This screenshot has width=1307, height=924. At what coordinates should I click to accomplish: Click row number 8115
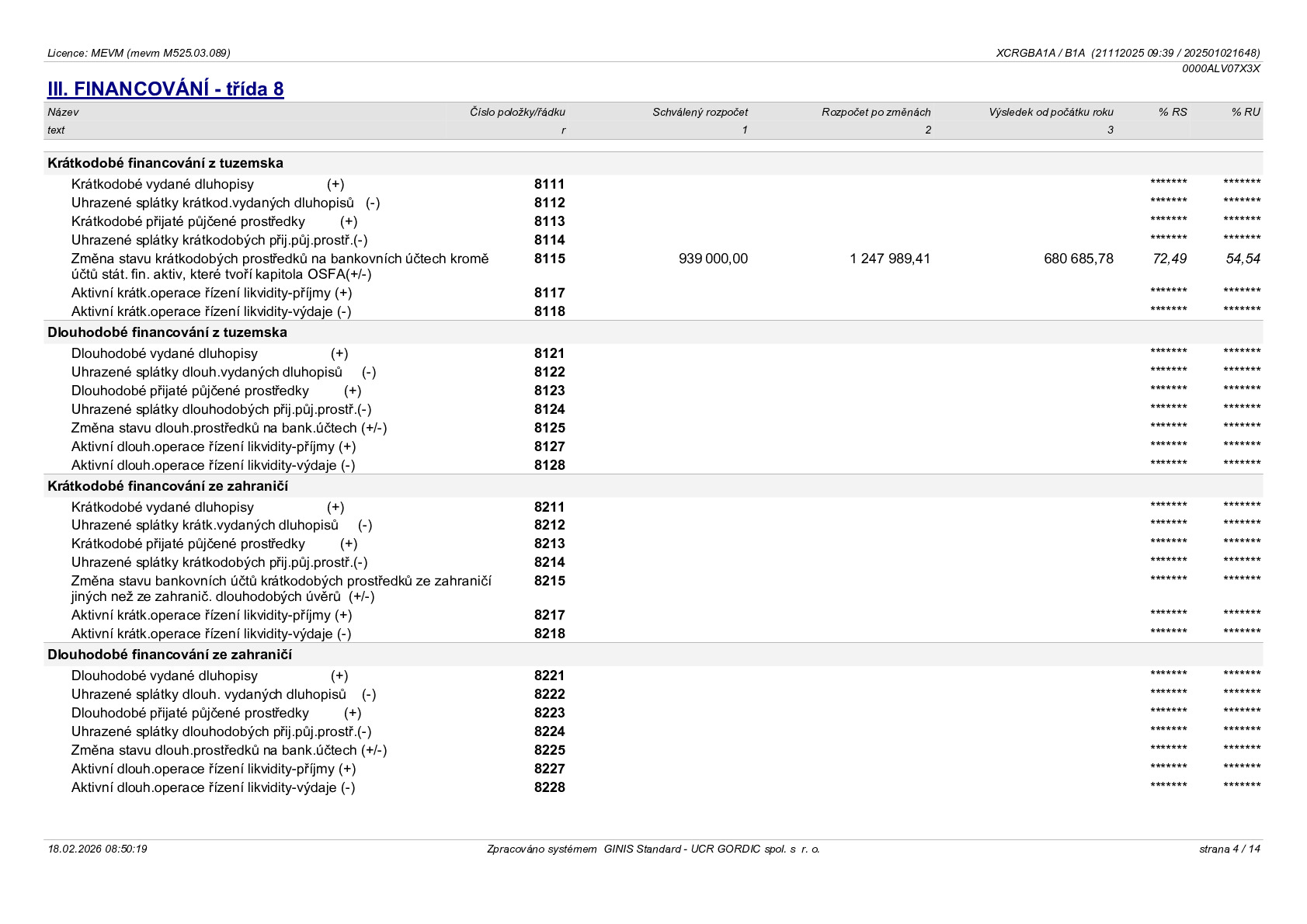(550, 259)
